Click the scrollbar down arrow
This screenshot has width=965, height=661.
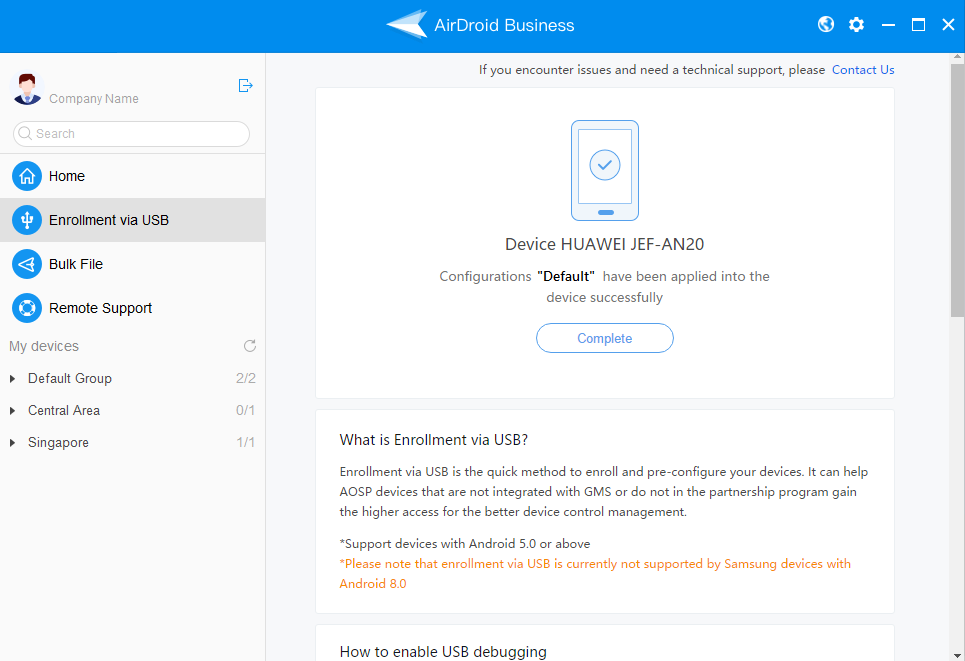point(957,655)
